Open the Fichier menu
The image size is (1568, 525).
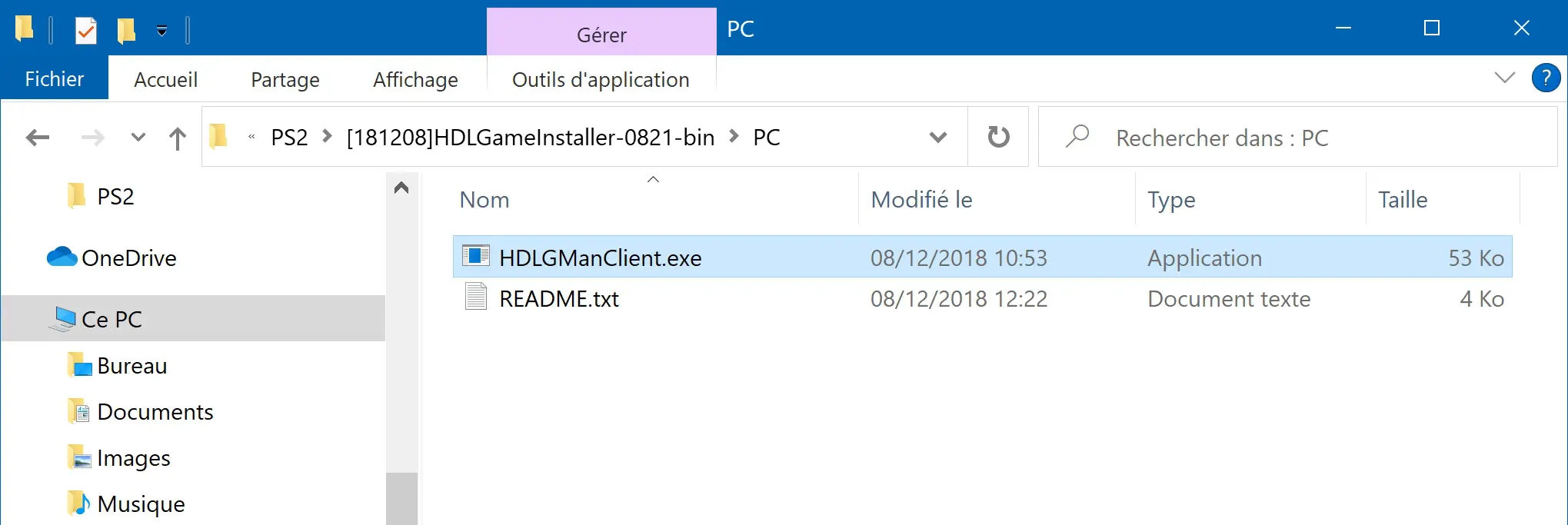pos(55,78)
